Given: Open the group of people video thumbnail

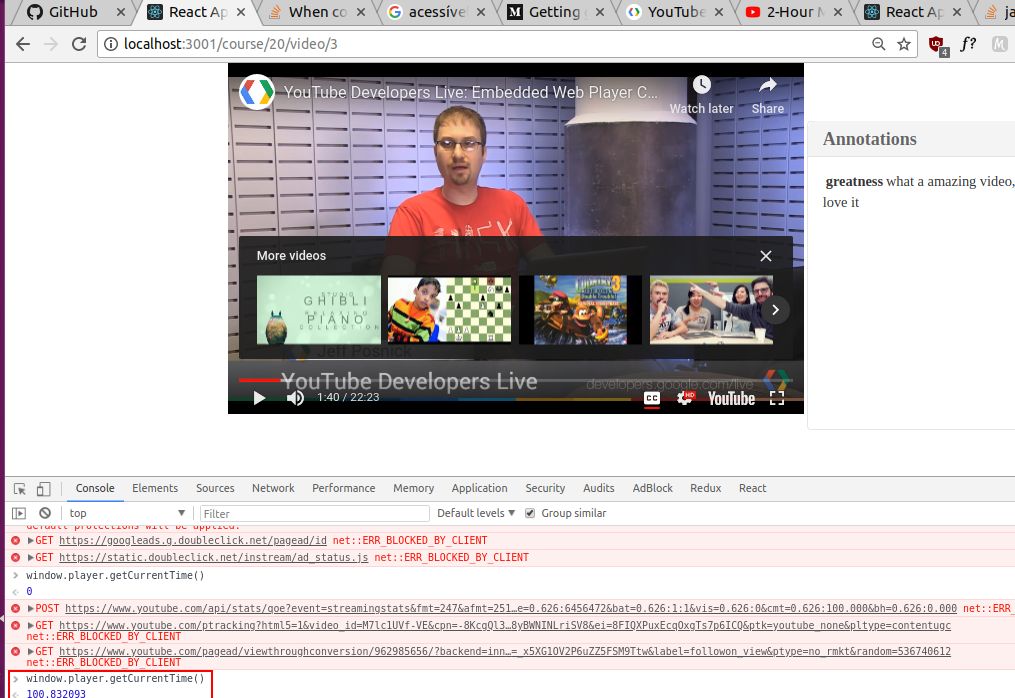Looking at the screenshot, I should [711, 310].
